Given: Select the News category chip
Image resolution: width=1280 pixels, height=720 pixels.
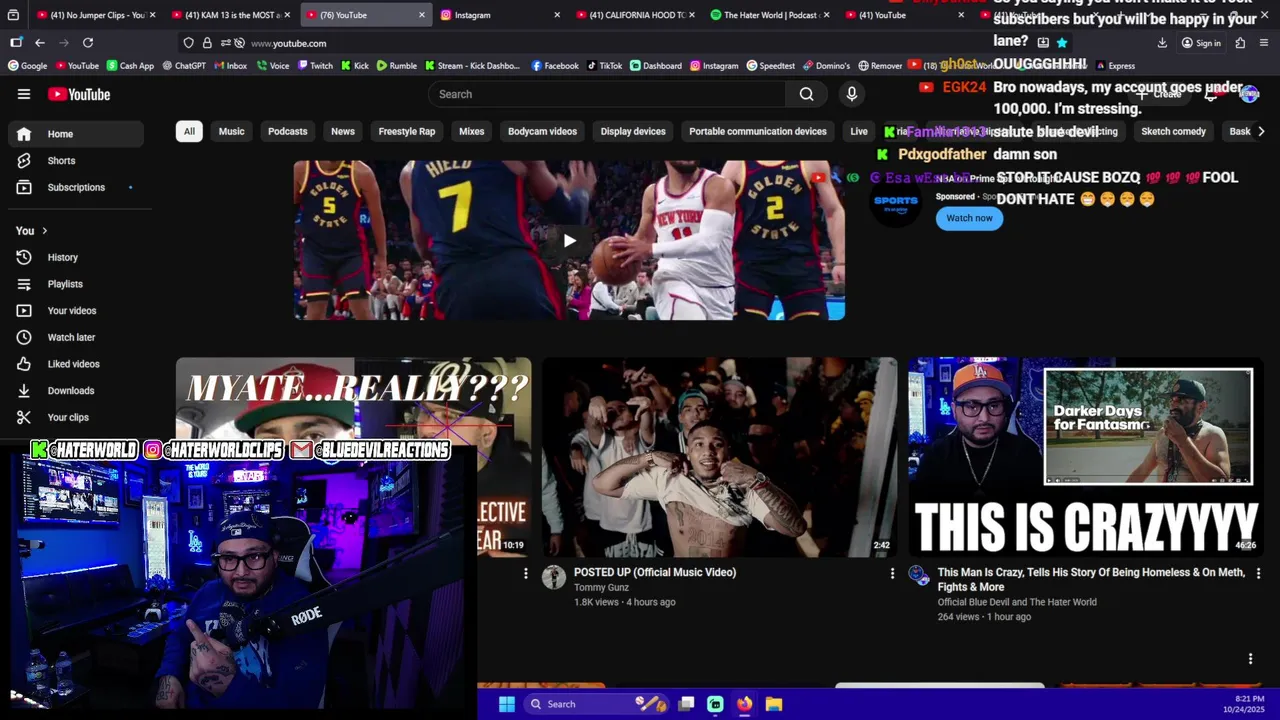Looking at the screenshot, I should [343, 131].
